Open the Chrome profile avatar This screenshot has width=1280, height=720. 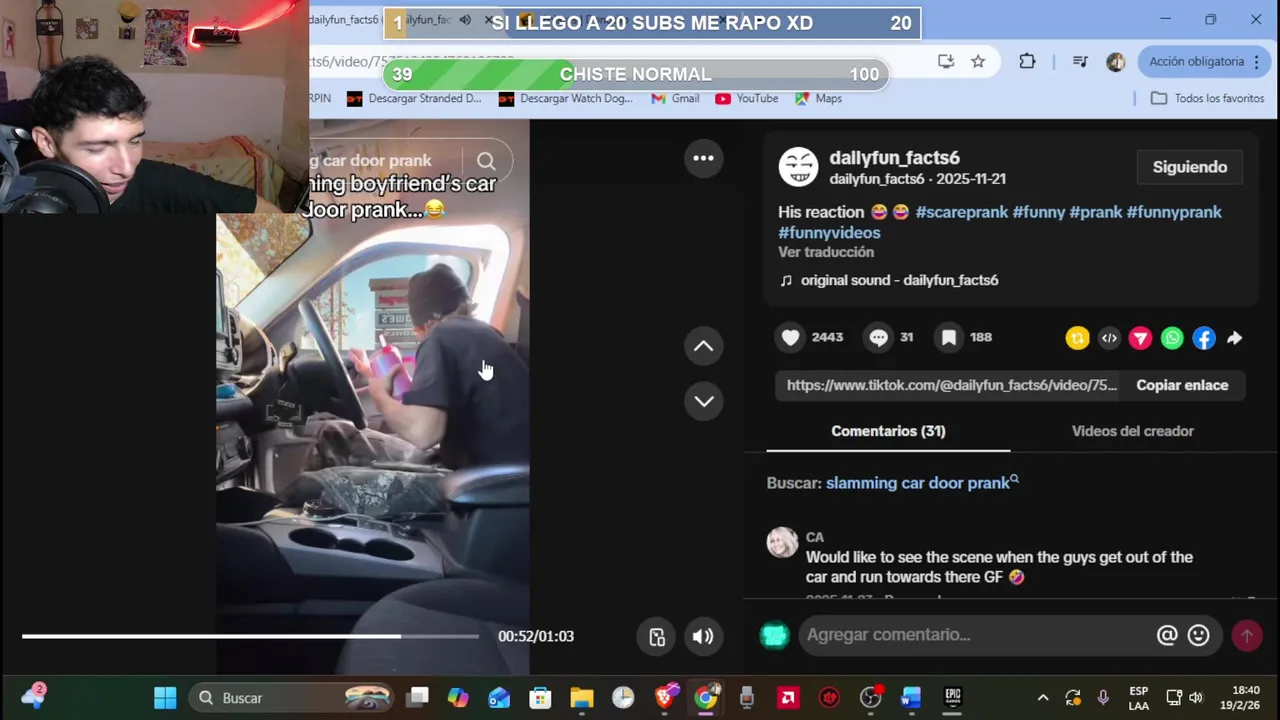(1116, 62)
